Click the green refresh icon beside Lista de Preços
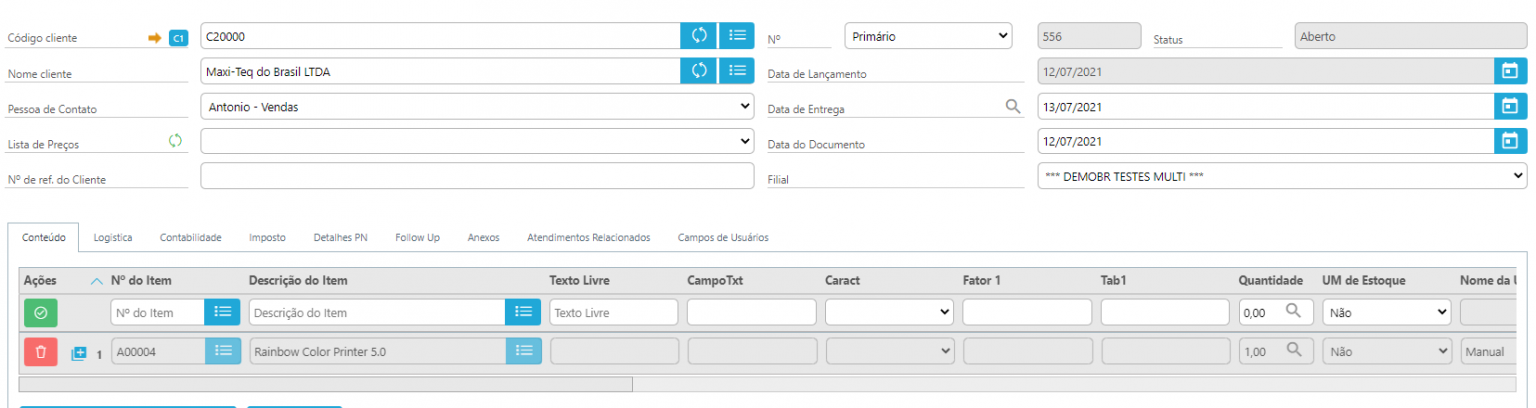 [x=175, y=141]
